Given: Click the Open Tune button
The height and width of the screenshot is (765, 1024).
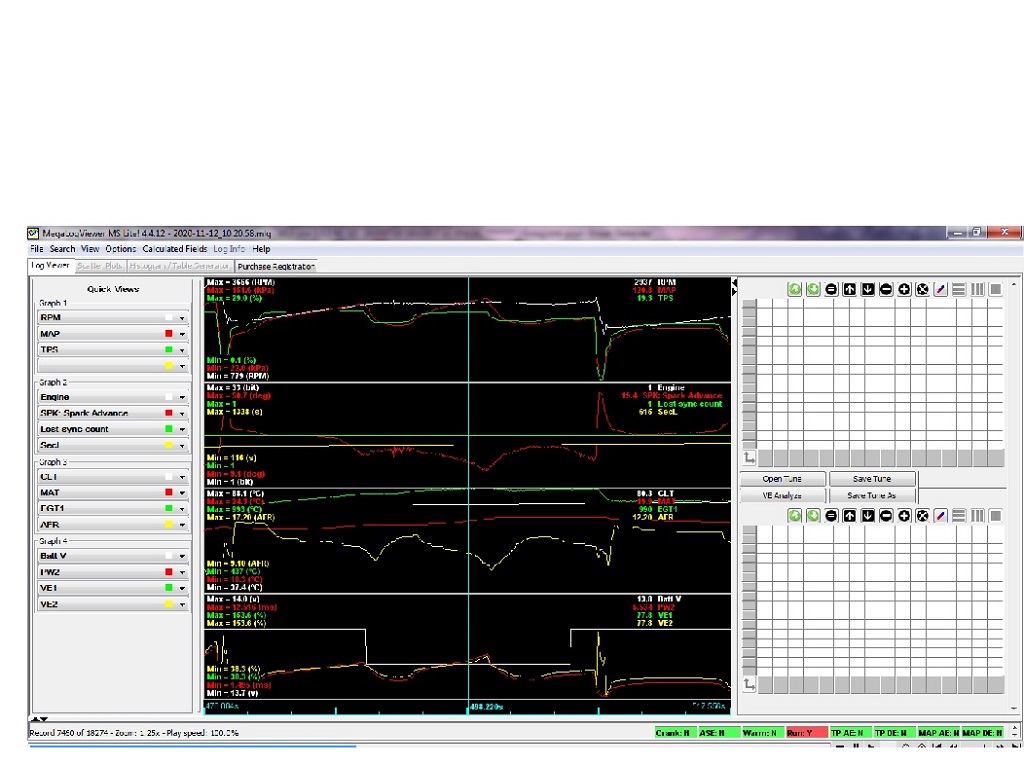Looking at the screenshot, I should tap(783, 479).
